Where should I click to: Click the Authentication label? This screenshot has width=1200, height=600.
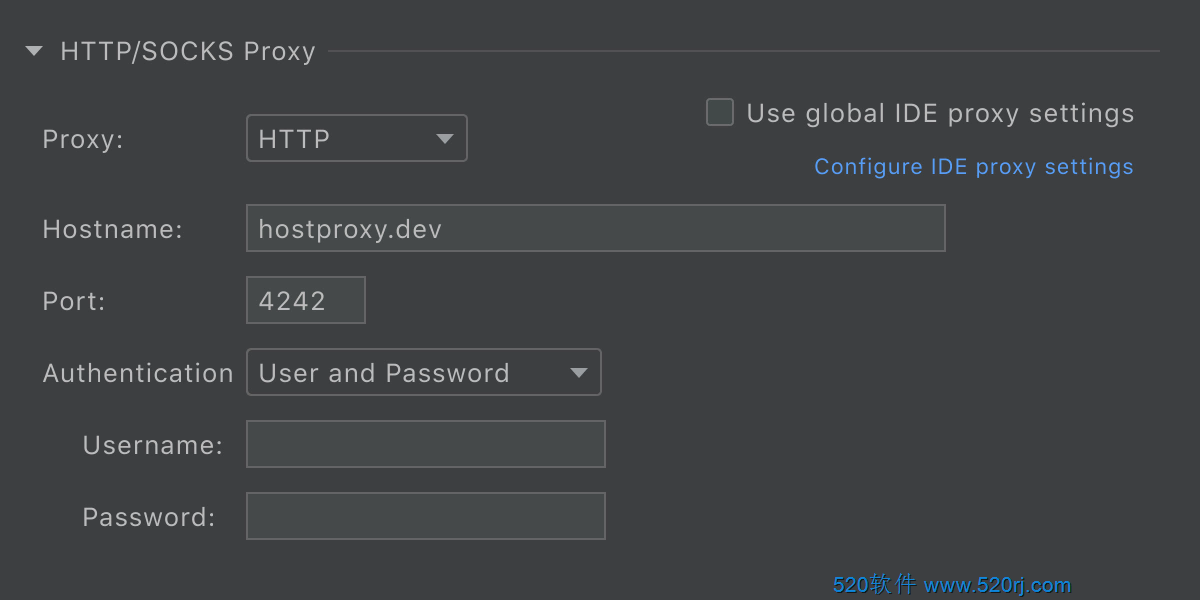[138, 373]
